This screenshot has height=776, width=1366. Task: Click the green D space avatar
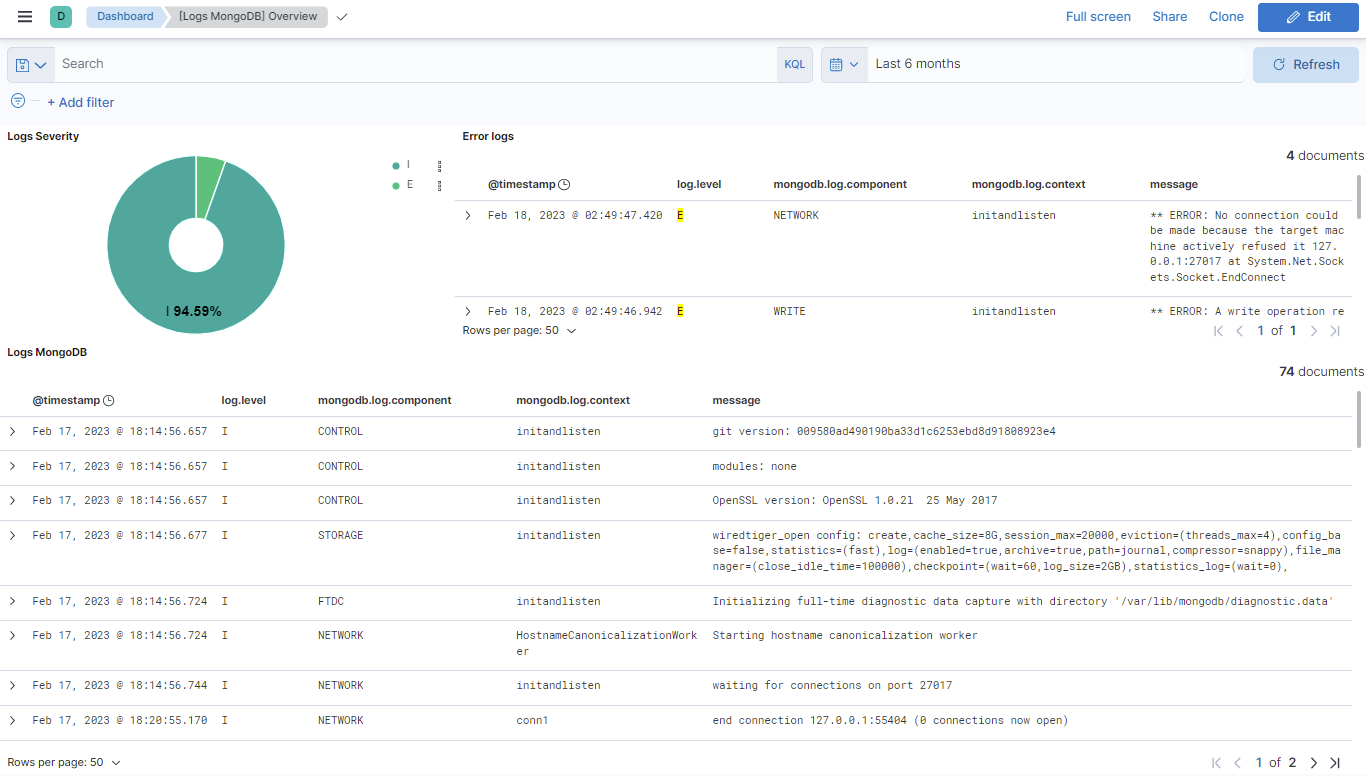[x=61, y=17]
